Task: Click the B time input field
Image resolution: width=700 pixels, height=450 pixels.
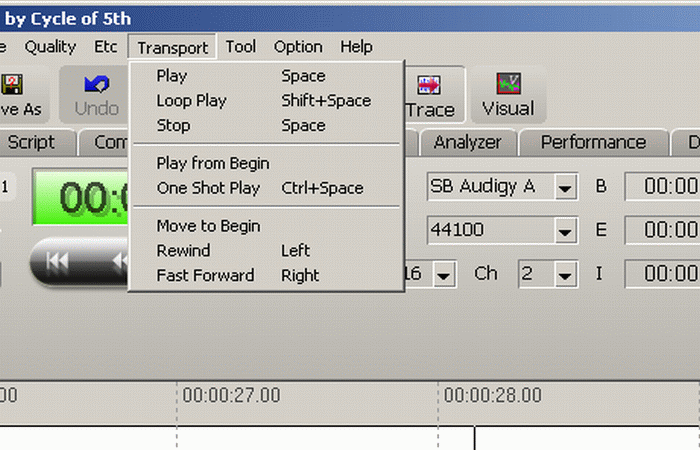Action: click(662, 186)
